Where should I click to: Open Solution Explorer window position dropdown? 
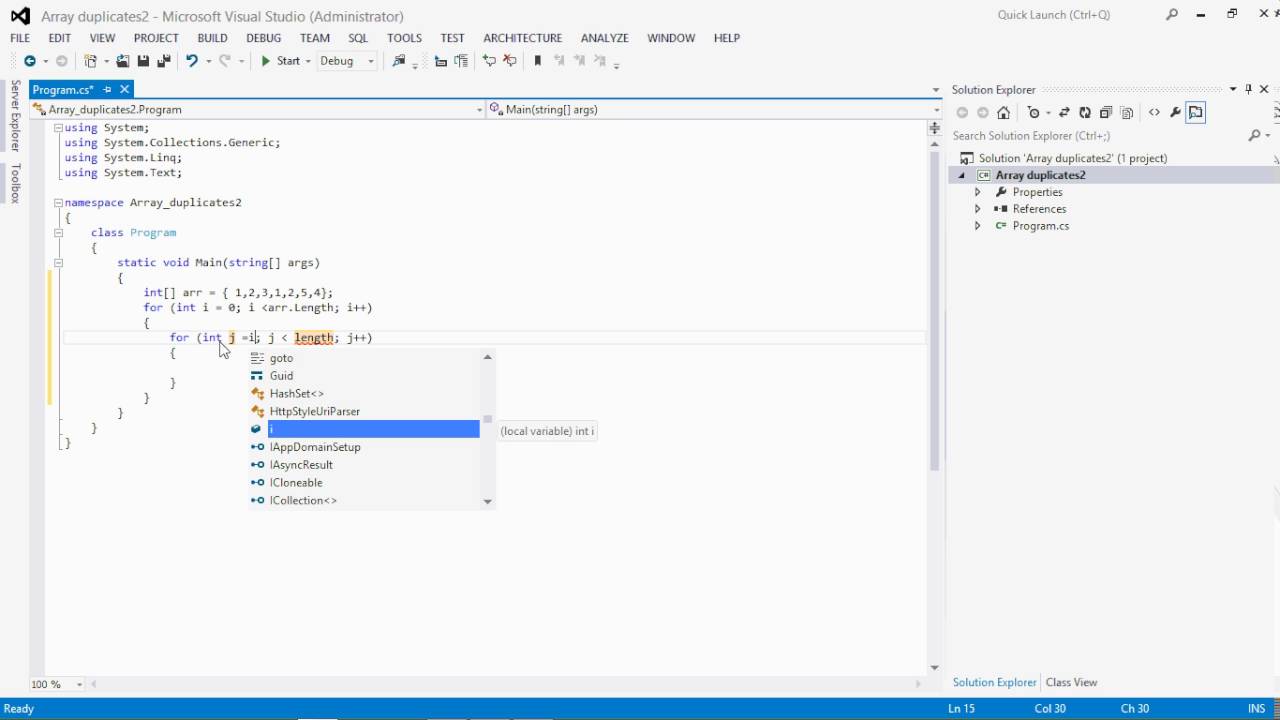[x=1233, y=89]
